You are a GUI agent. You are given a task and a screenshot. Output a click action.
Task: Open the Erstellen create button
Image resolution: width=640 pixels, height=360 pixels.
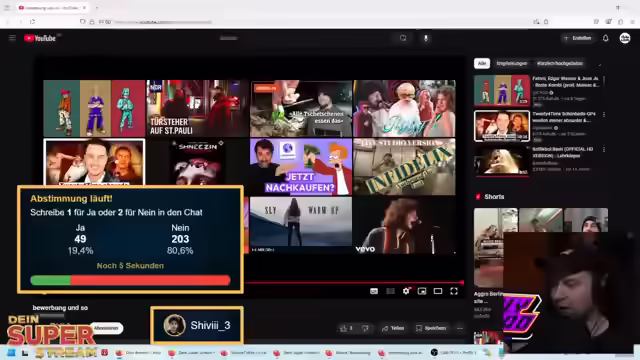pos(578,38)
